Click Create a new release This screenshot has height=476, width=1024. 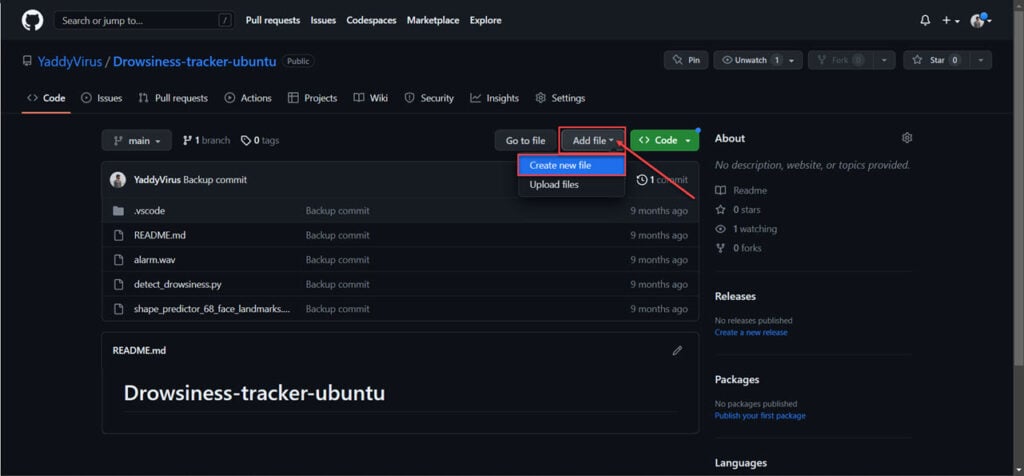[x=751, y=332]
